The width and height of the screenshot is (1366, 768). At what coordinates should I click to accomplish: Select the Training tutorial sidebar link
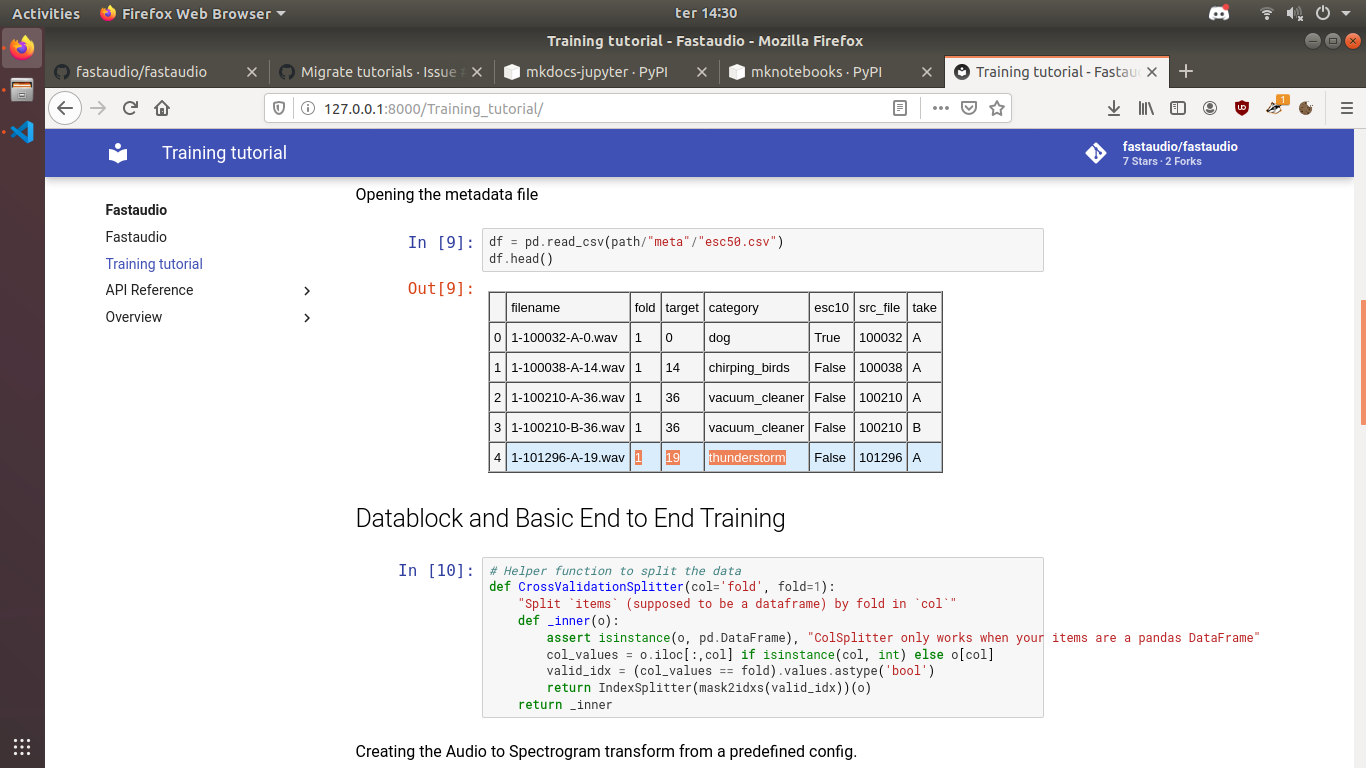click(153, 263)
